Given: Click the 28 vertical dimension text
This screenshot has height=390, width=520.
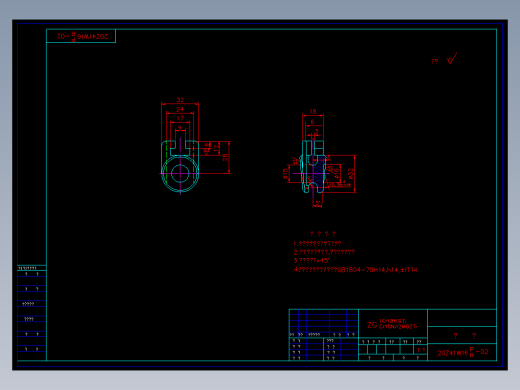Looking at the screenshot, I should coord(225,157).
